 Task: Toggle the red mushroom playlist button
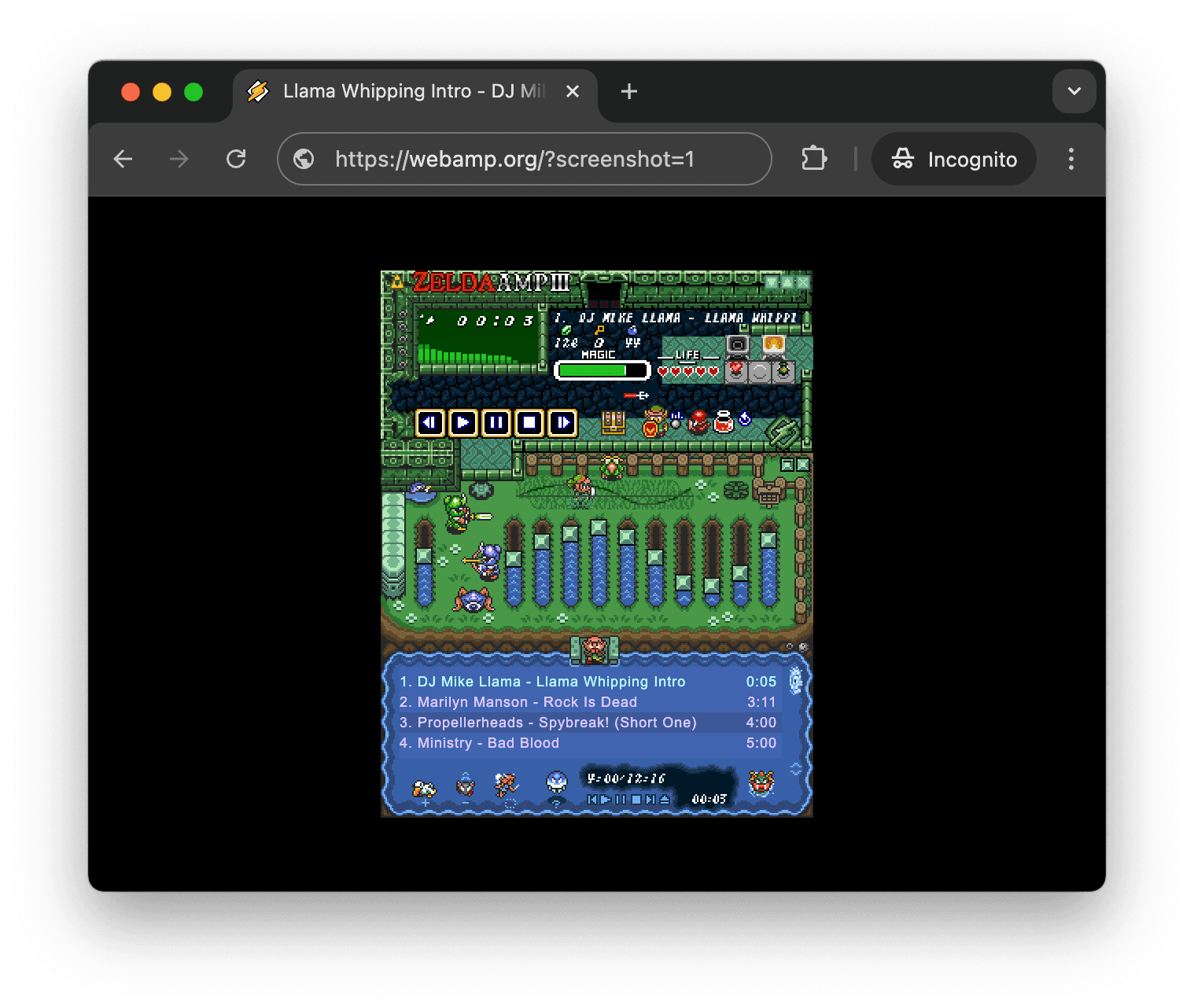pyautogui.click(x=698, y=422)
